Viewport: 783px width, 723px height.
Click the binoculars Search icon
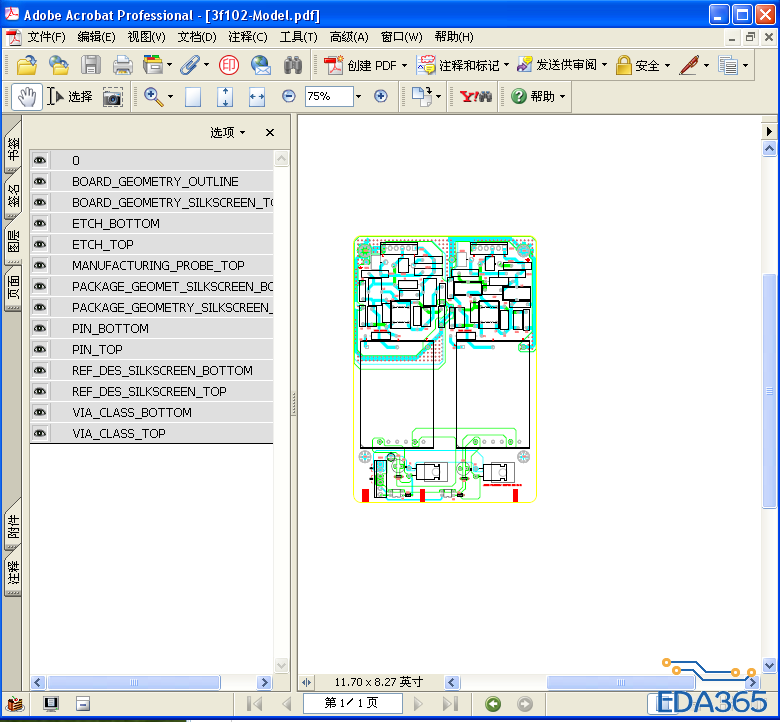pos(293,66)
